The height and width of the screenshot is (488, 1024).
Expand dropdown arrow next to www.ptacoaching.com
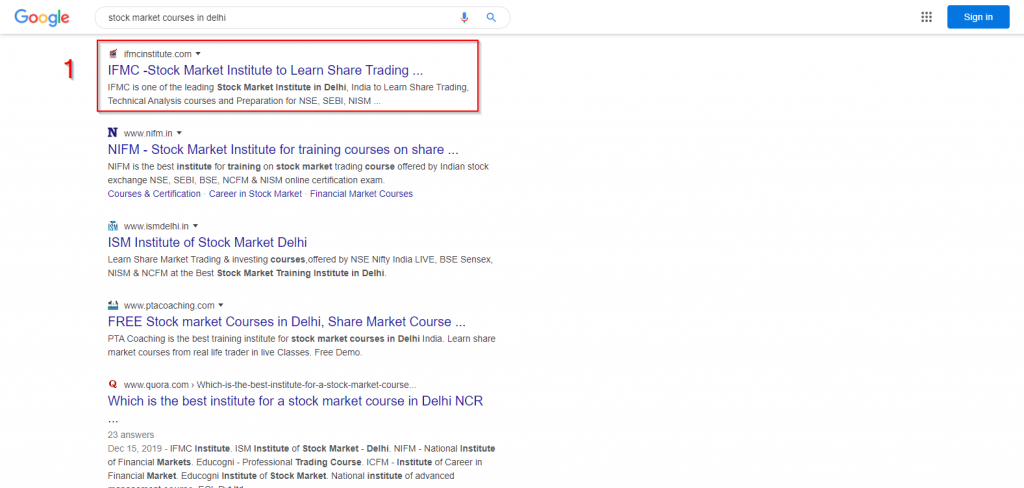[221, 305]
